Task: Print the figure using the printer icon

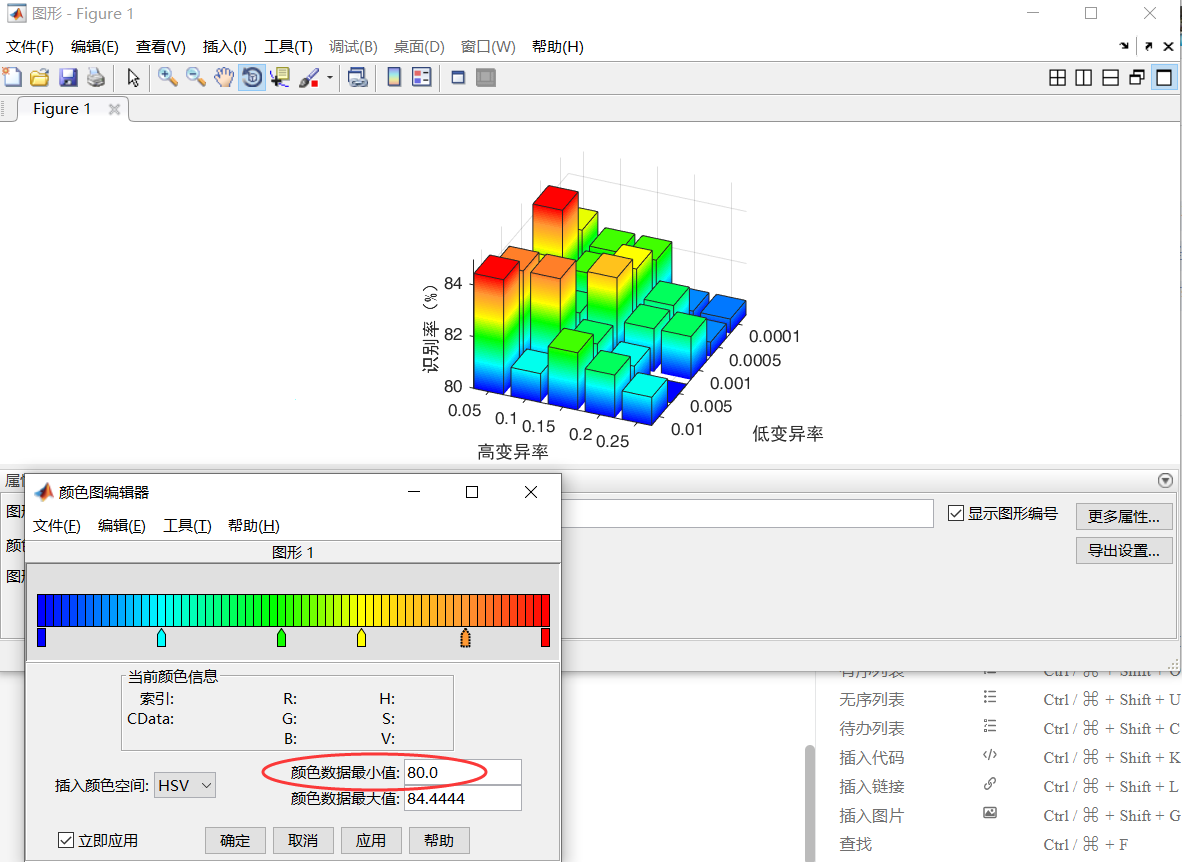Action: point(96,78)
